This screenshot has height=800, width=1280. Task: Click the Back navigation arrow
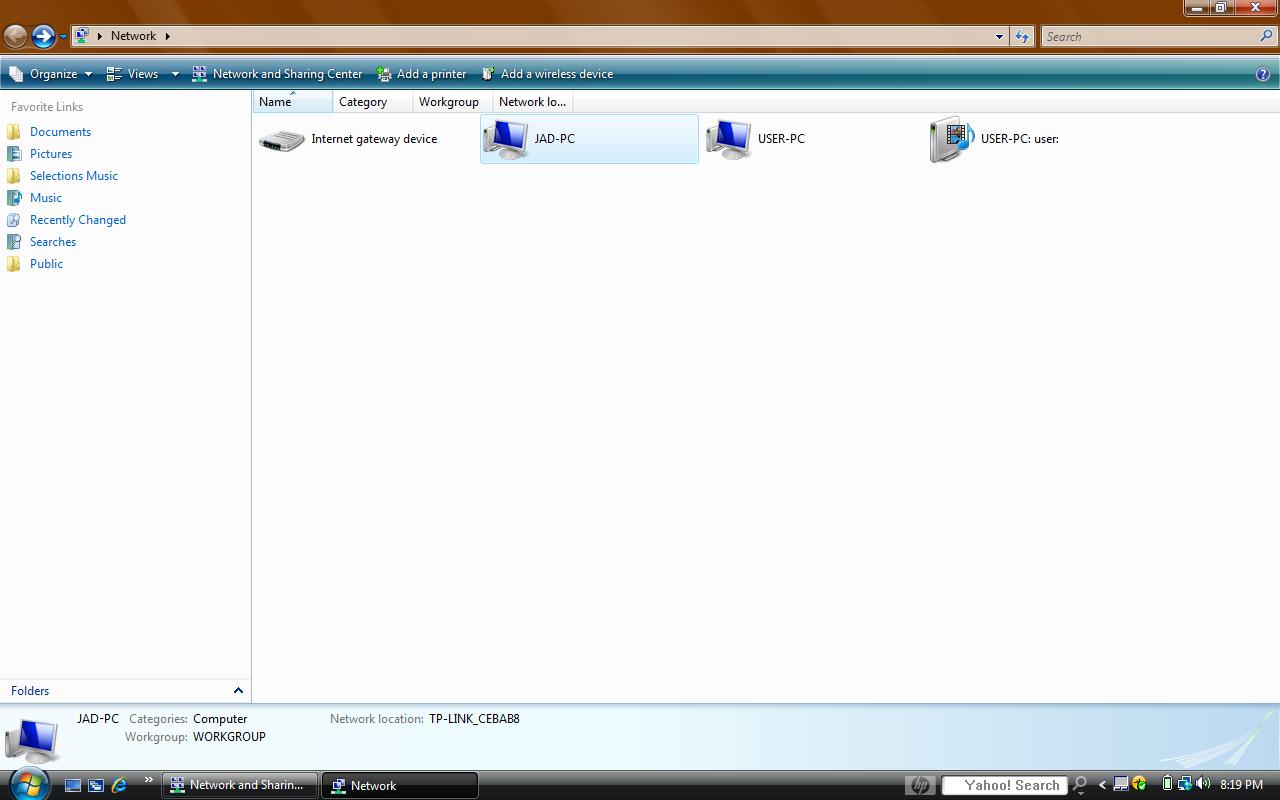pyautogui.click(x=15, y=37)
